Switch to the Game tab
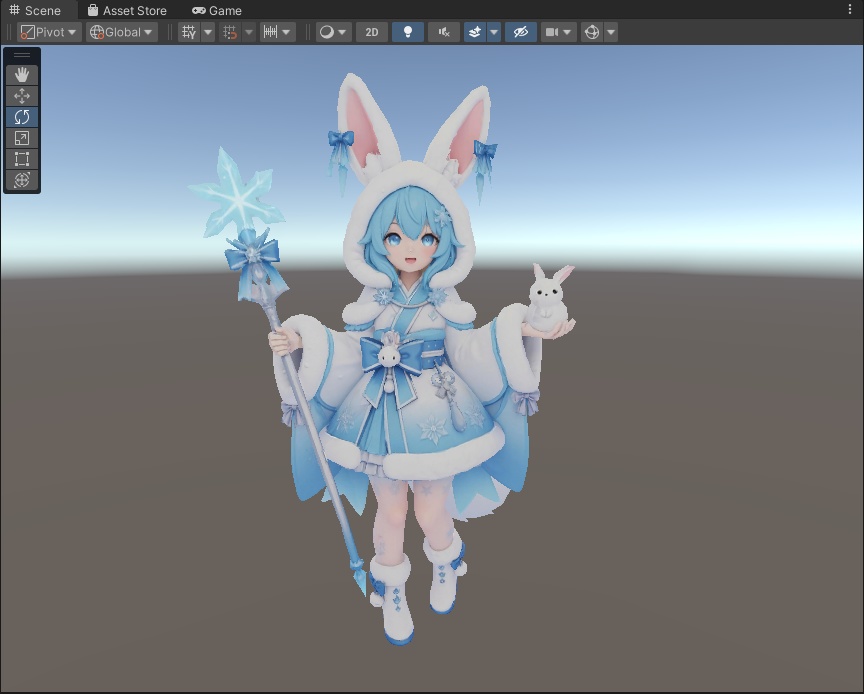Viewport: 864px width, 694px height. [217, 10]
